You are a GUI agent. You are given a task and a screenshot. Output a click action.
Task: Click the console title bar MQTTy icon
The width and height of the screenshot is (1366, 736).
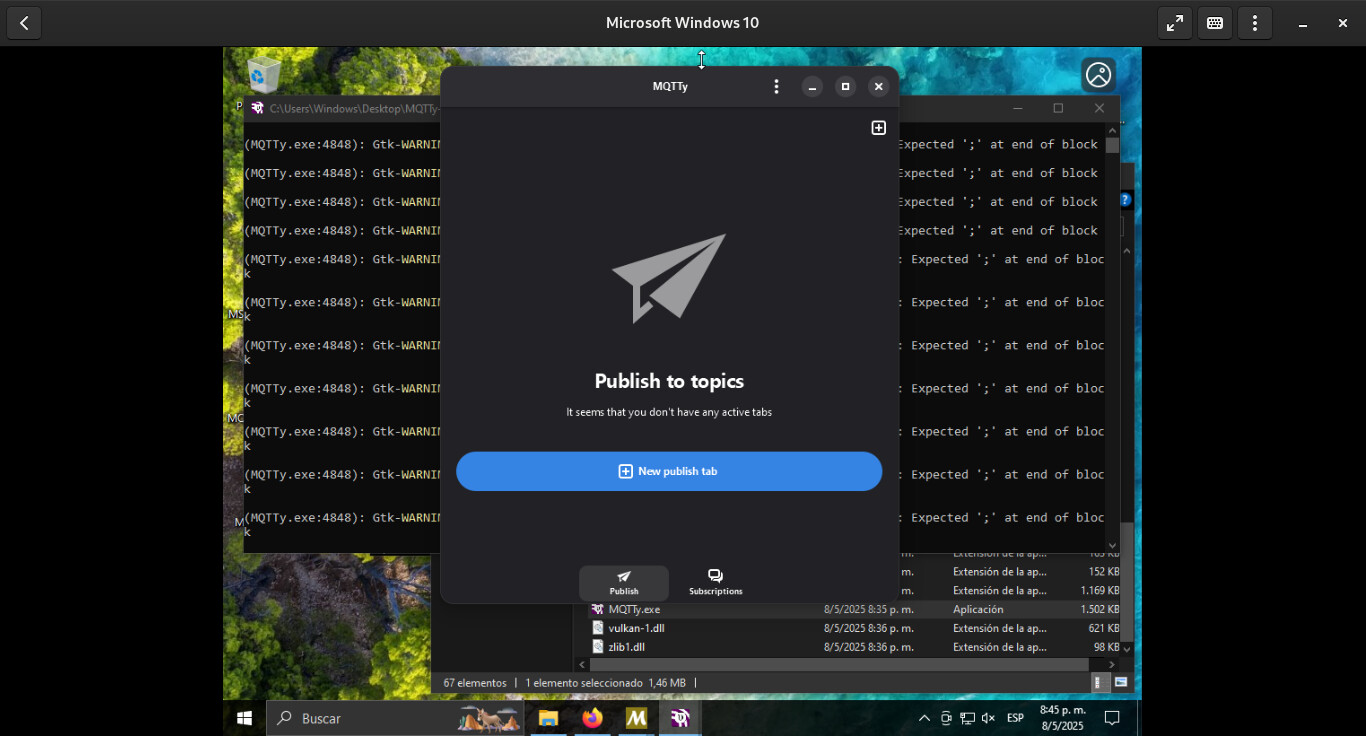pyautogui.click(x=257, y=108)
